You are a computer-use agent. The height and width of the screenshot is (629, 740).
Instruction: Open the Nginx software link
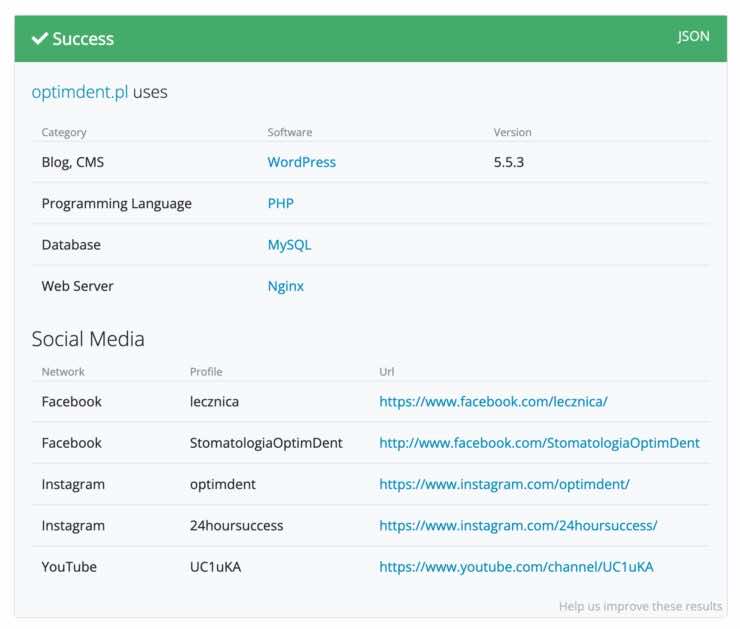tap(286, 286)
